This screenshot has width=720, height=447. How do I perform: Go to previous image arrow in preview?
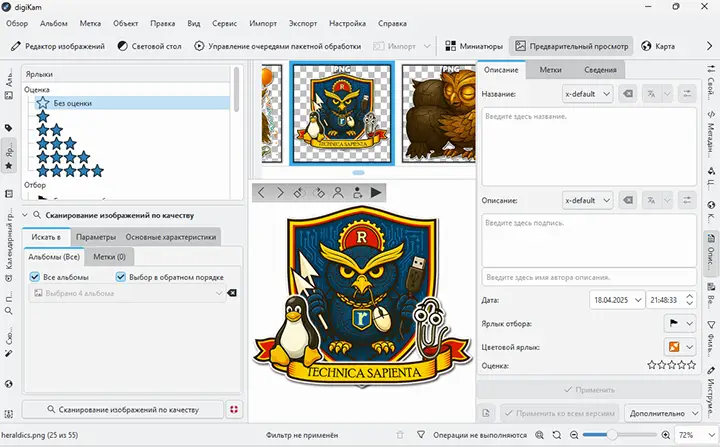tap(261, 192)
